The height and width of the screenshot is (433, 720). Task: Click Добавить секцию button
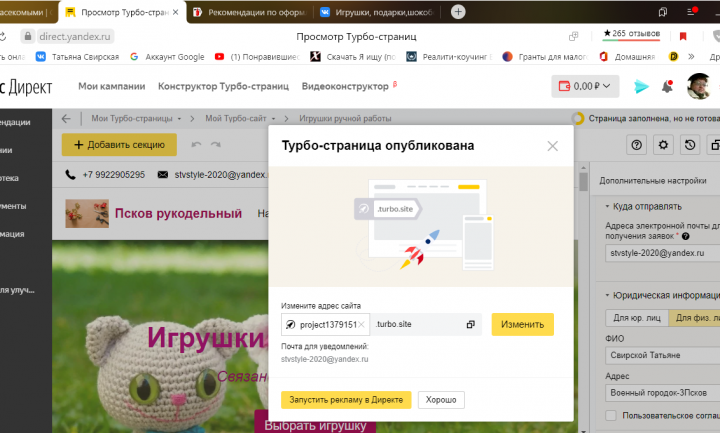[119, 145]
